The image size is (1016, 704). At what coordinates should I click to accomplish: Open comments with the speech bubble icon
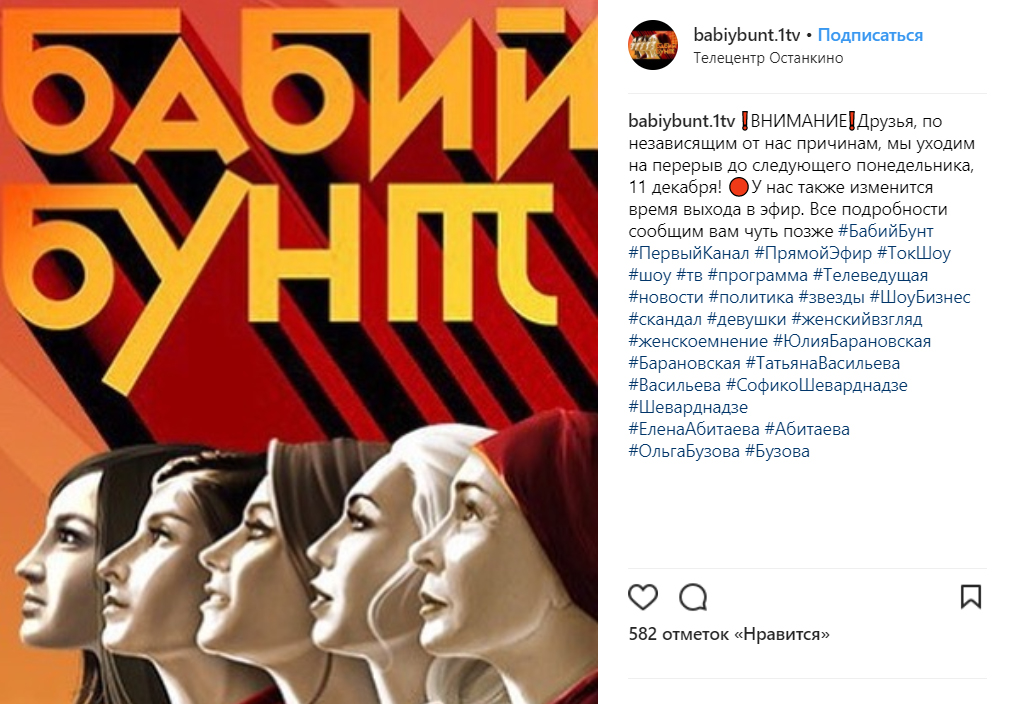click(x=693, y=597)
